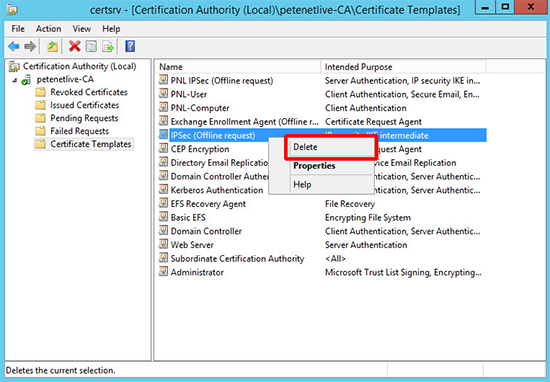This screenshot has width=550, height=382.
Task: Select the Domain Controller template name
Action: [x=206, y=231]
